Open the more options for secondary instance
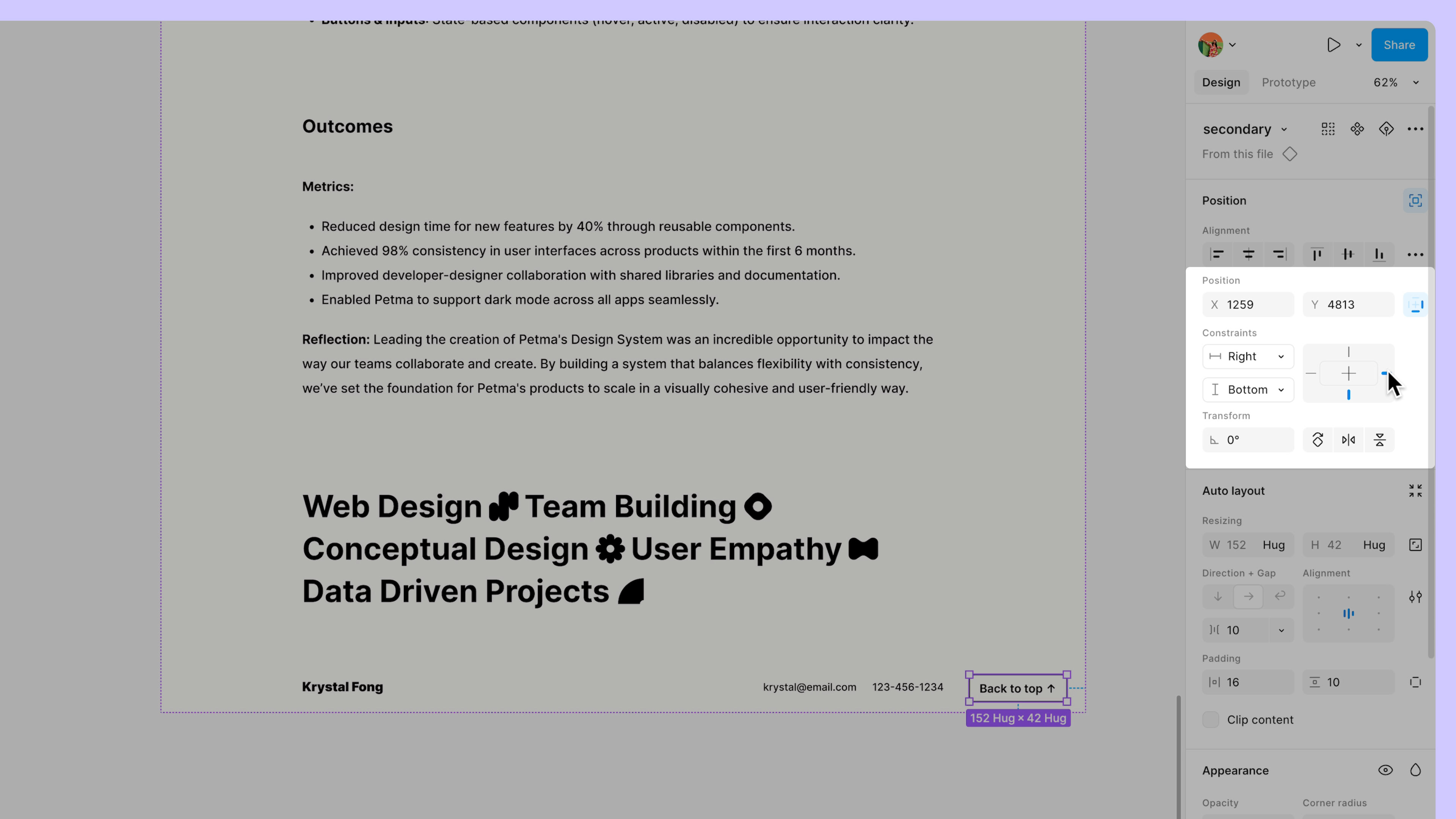 [1415, 129]
